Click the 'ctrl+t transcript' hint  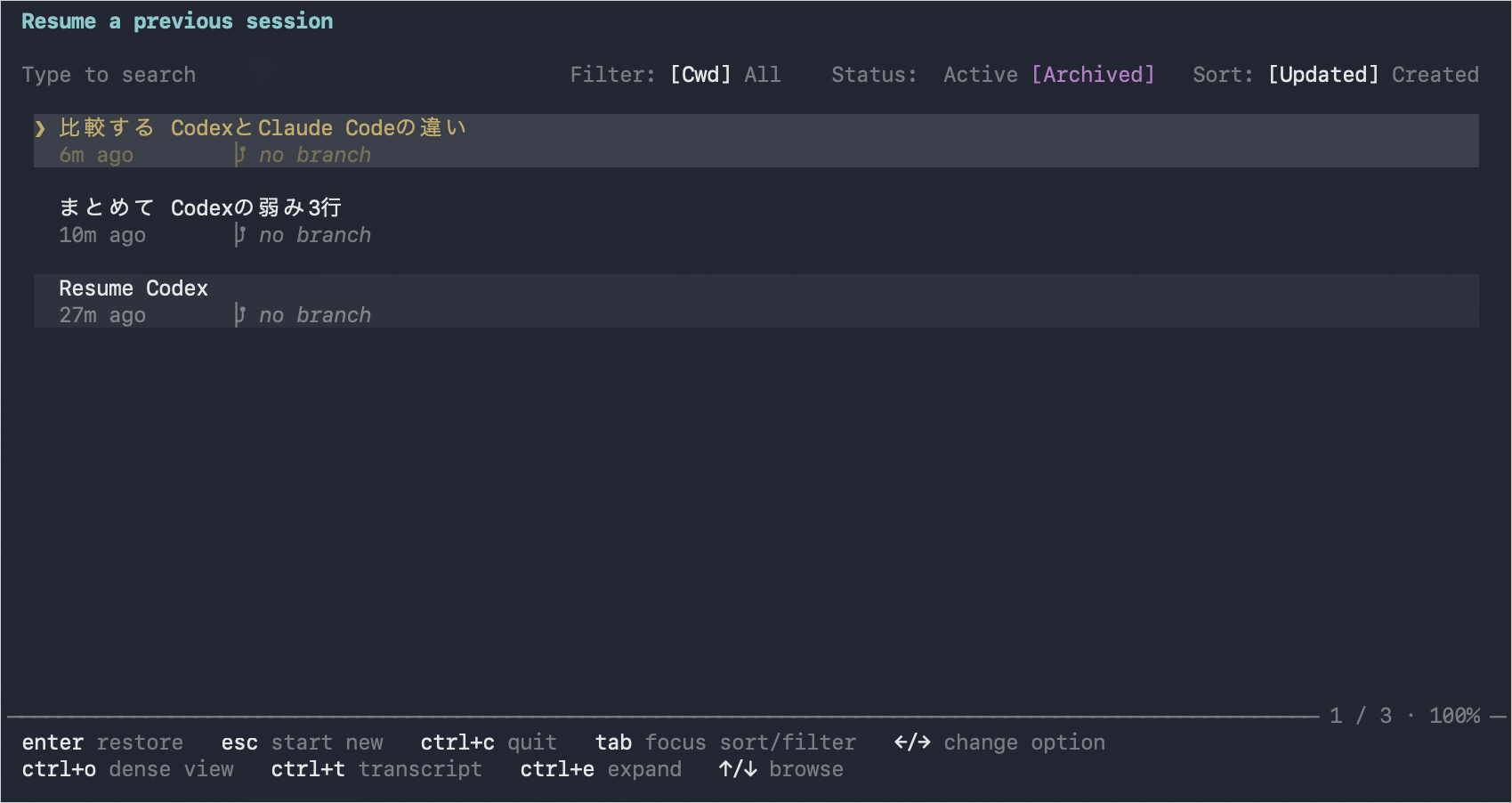[376, 769]
